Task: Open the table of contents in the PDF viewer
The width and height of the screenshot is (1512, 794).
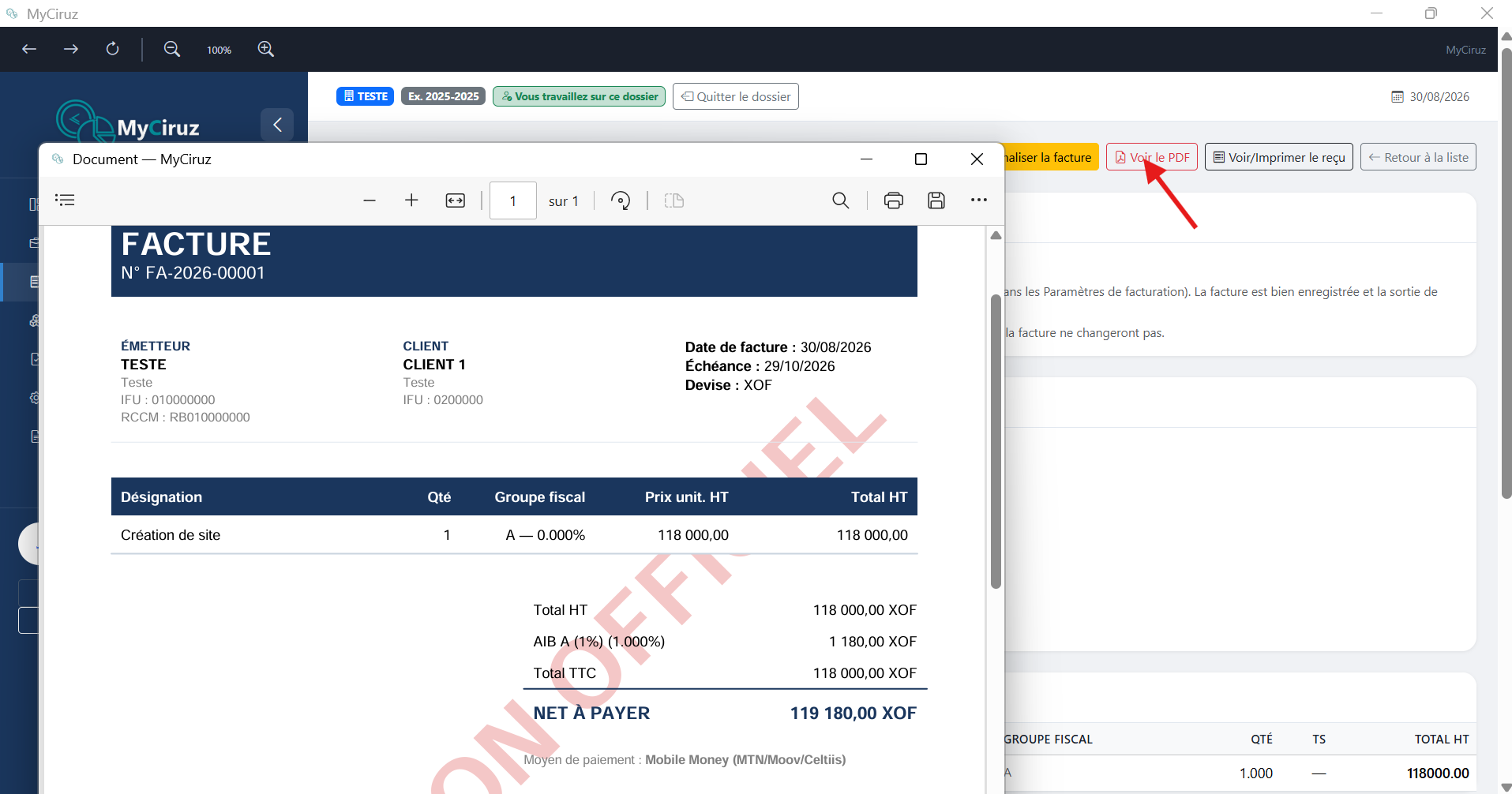Action: 65,200
